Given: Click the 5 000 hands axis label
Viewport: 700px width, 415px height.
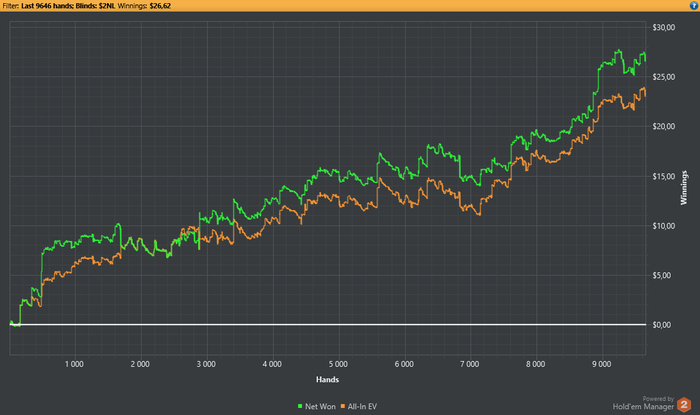Looking at the screenshot, I should point(338,365).
